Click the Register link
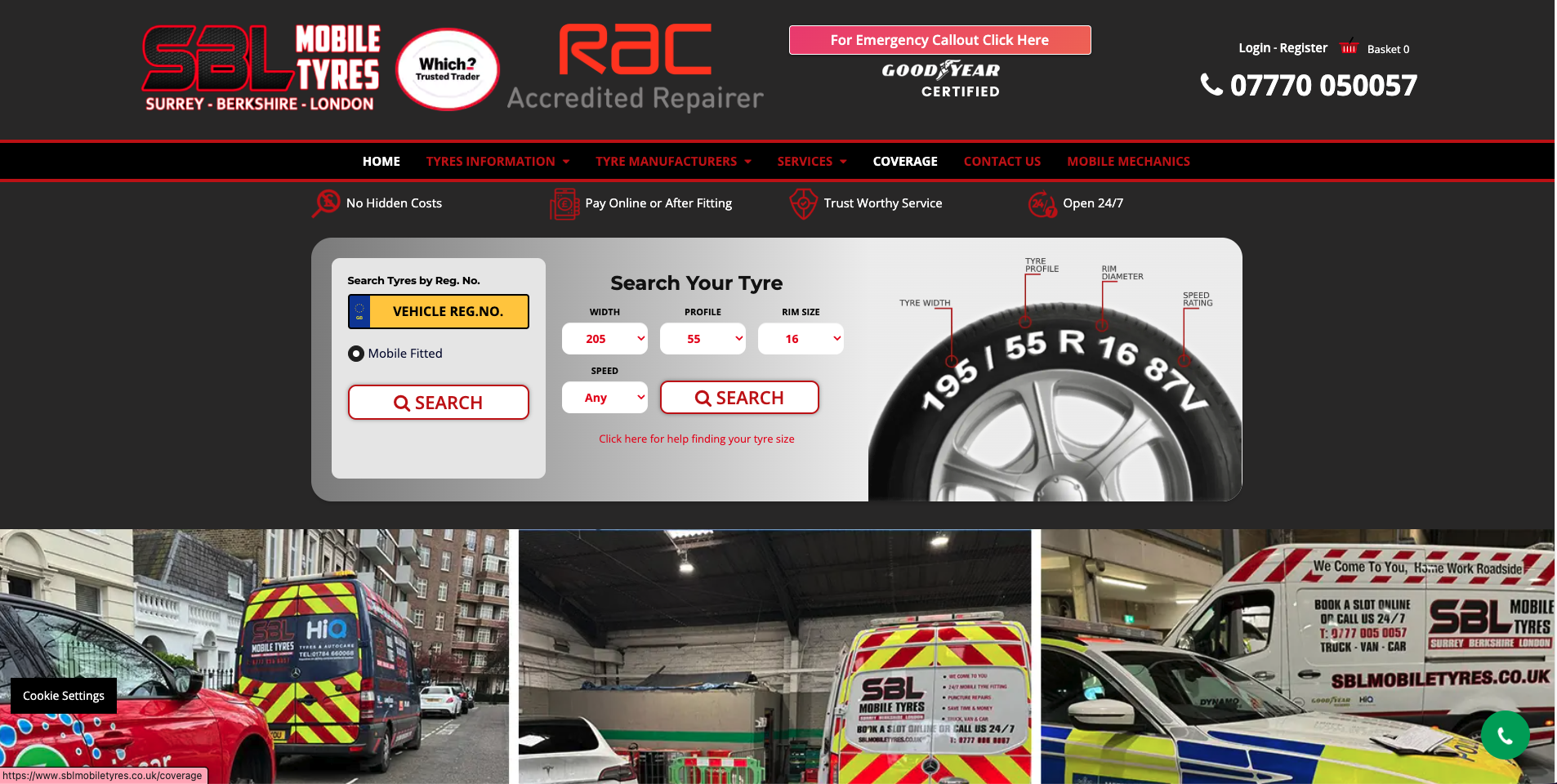Screen dimensions: 1557x784 (1304, 48)
